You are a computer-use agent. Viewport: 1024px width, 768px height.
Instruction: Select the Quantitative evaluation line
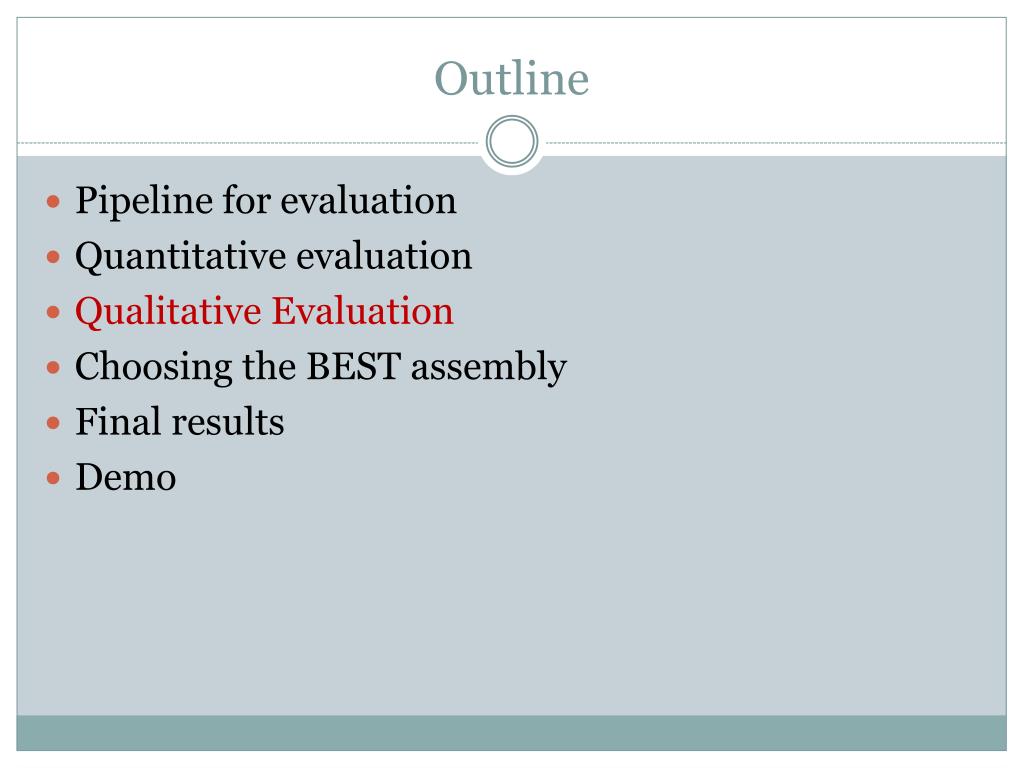(274, 257)
